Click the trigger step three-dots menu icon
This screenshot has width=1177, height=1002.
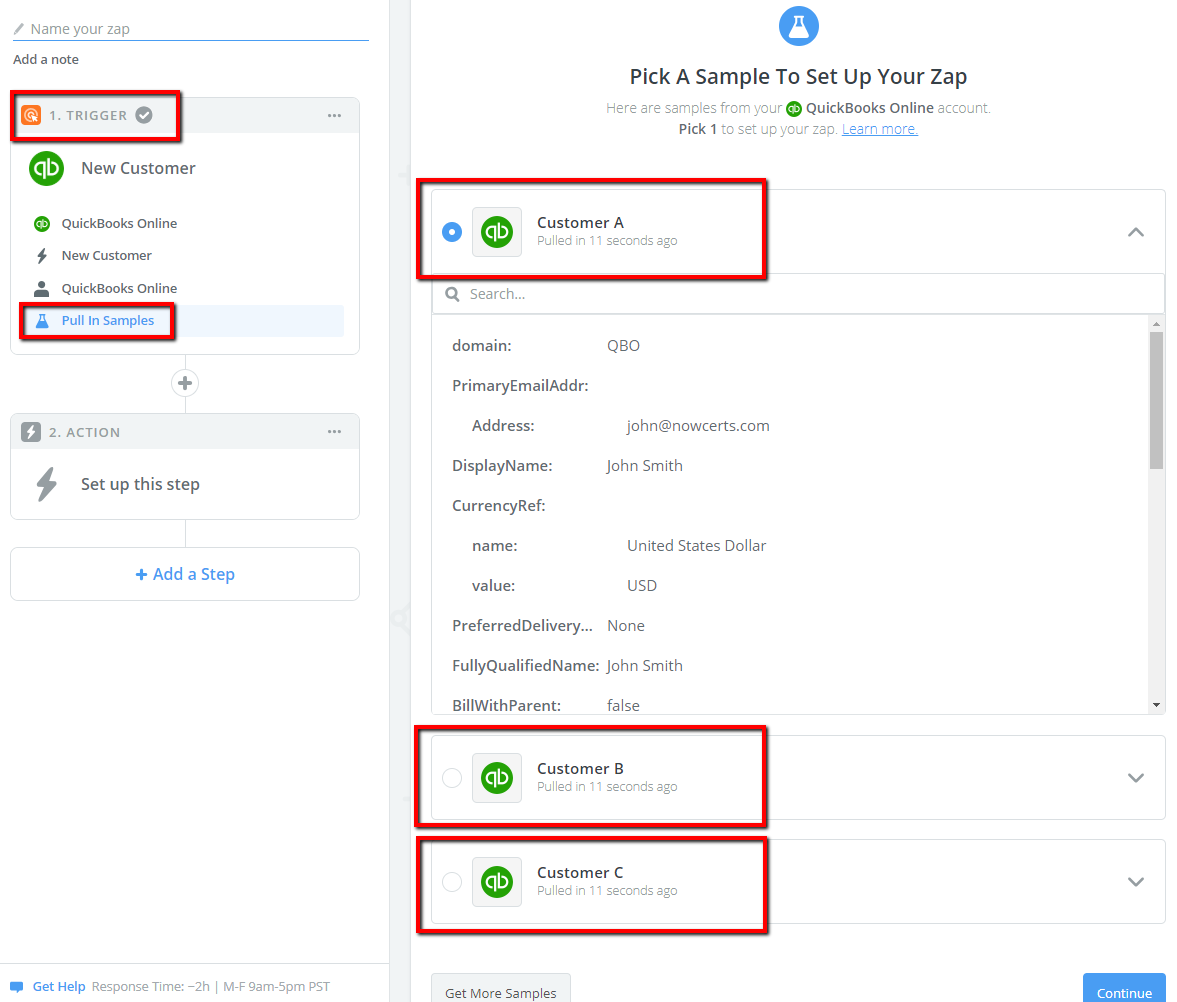334,116
